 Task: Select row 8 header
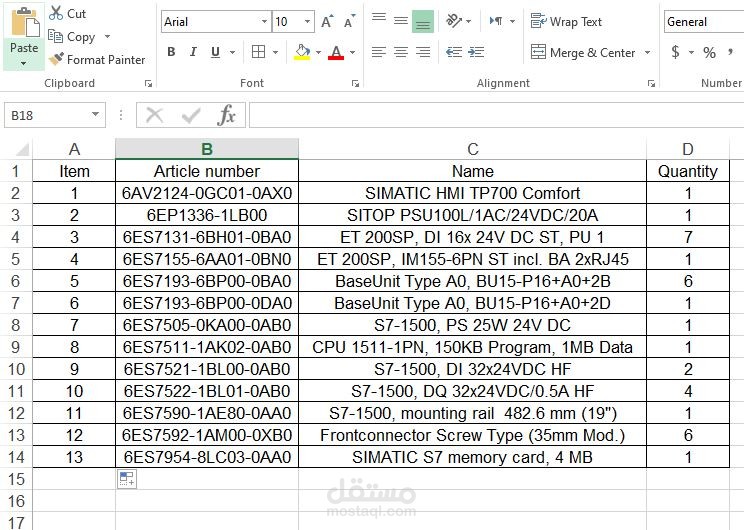pyautogui.click(x=16, y=325)
